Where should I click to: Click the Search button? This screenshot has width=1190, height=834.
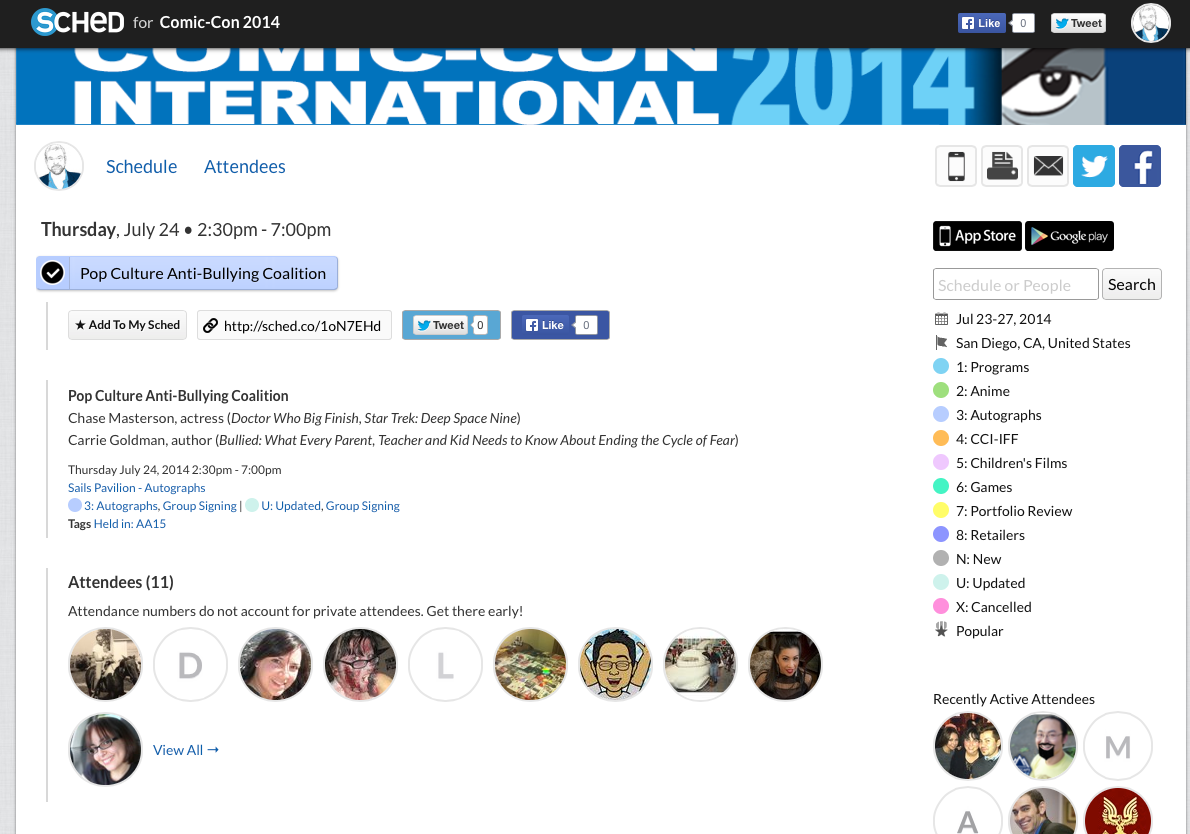(x=1132, y=285)
